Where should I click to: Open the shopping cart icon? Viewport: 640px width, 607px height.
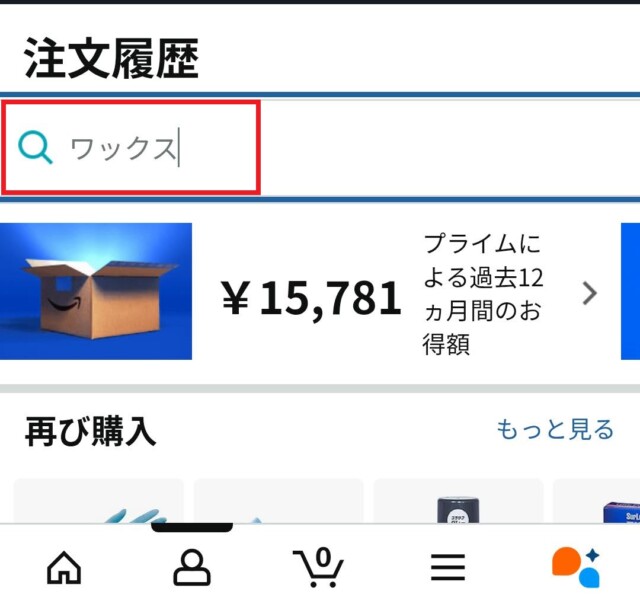[319, 567]
